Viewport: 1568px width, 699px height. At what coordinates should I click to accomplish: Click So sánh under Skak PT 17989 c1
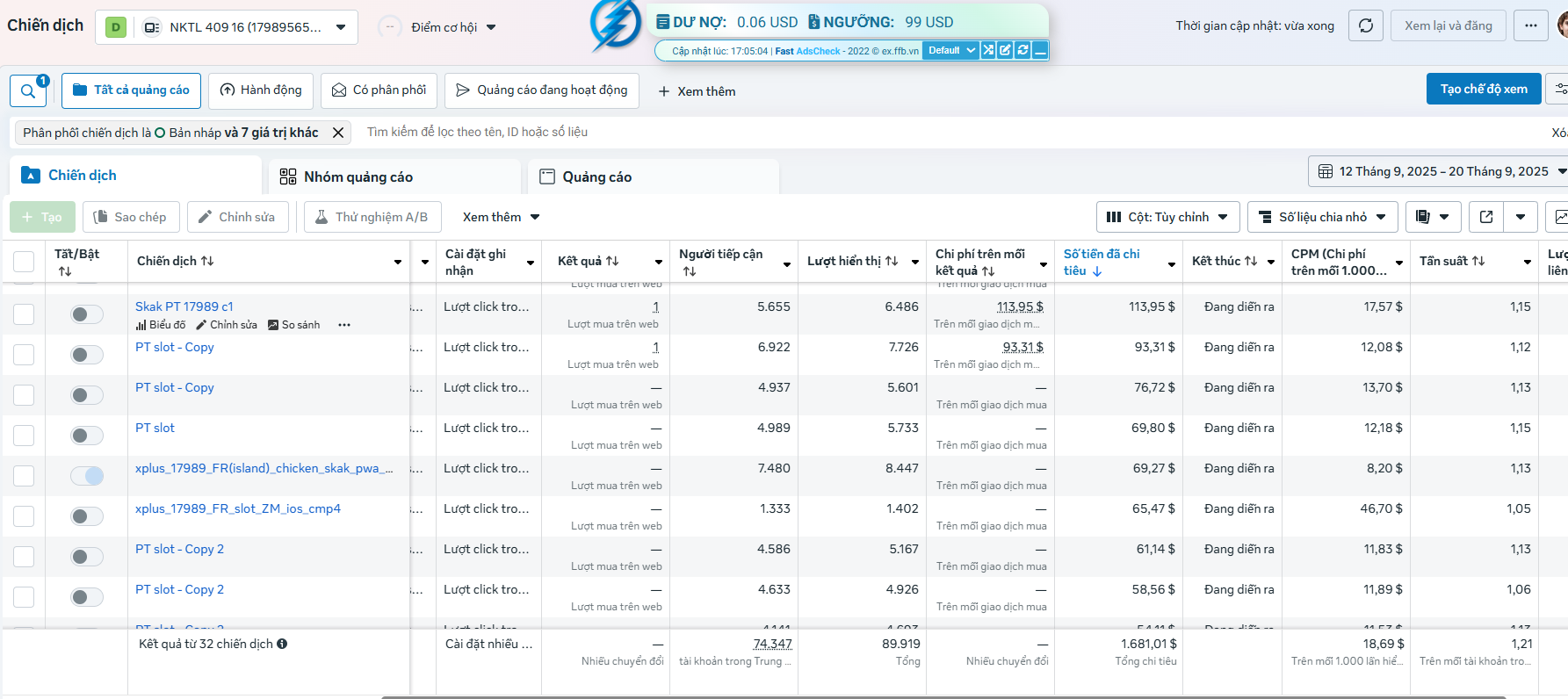[x=294, y=325]
